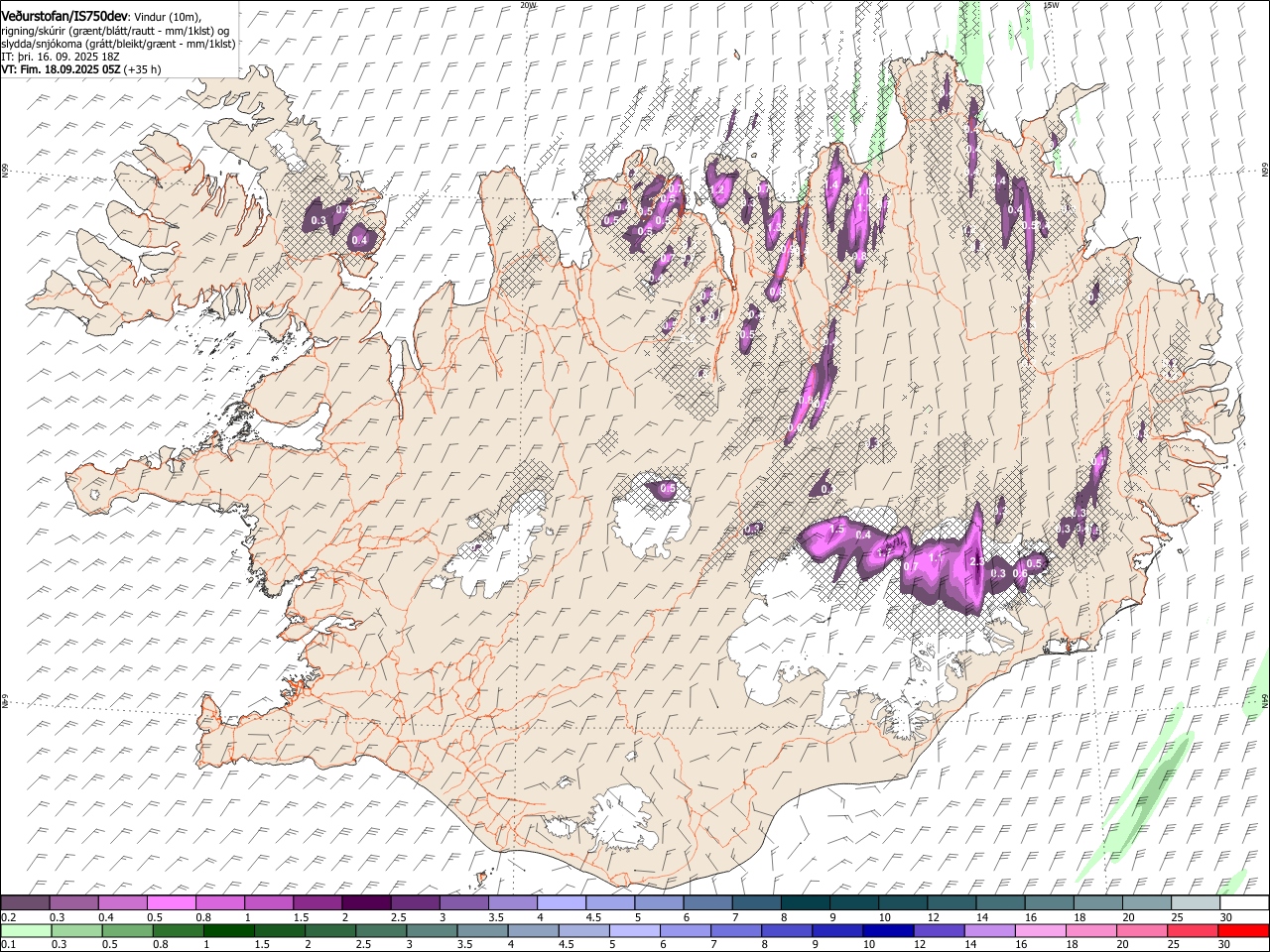Pick the lilac rain swatch between 14 and 16

point(990,930)
